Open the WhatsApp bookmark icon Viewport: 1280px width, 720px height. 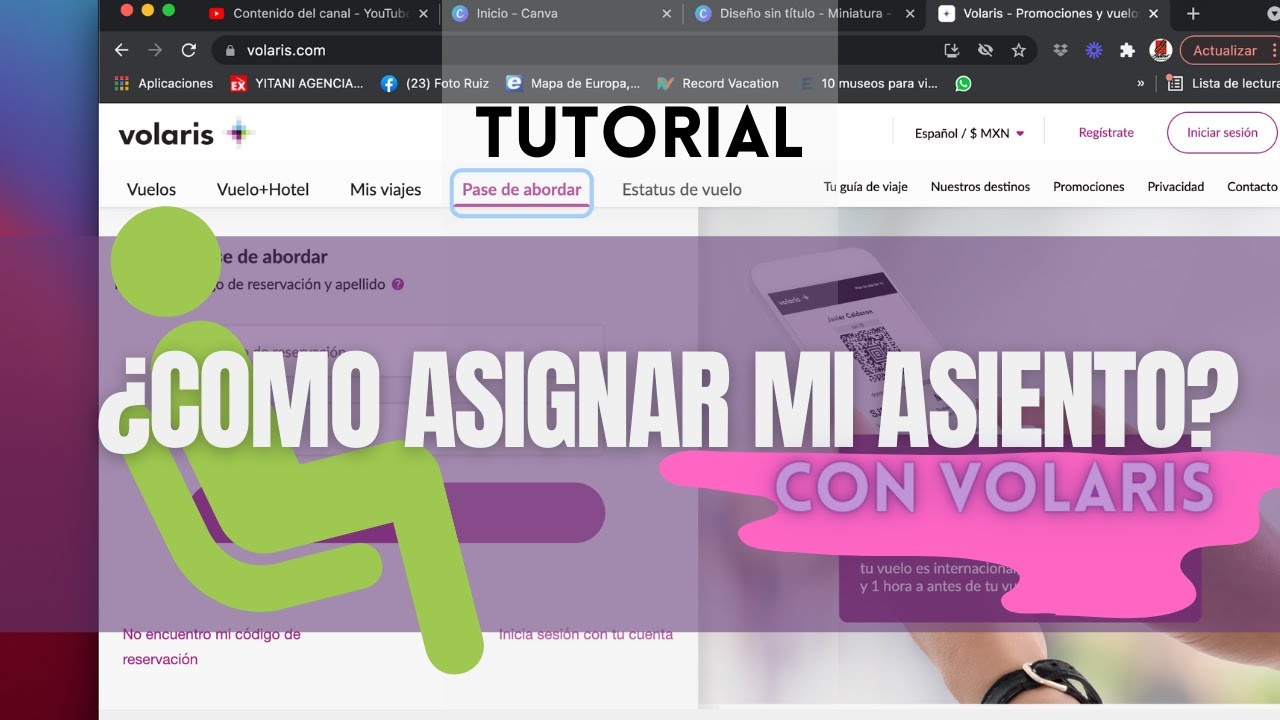tap(963, 84)
